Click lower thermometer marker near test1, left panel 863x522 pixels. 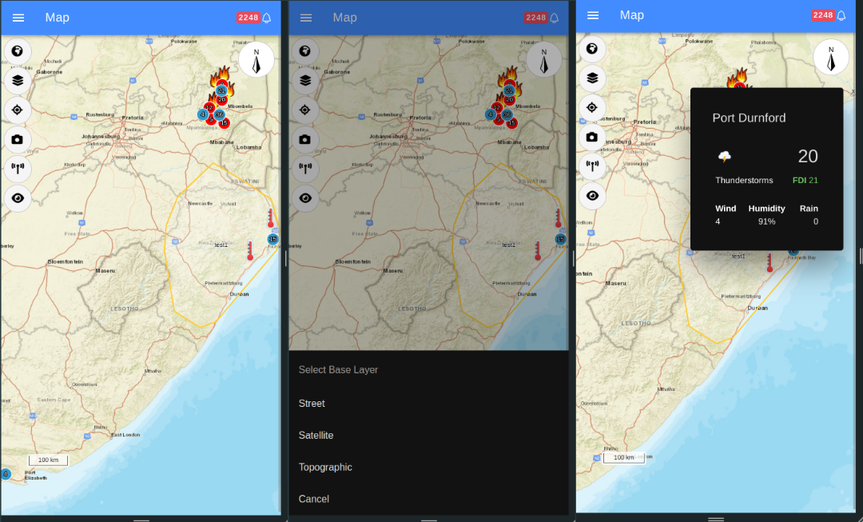250,251
